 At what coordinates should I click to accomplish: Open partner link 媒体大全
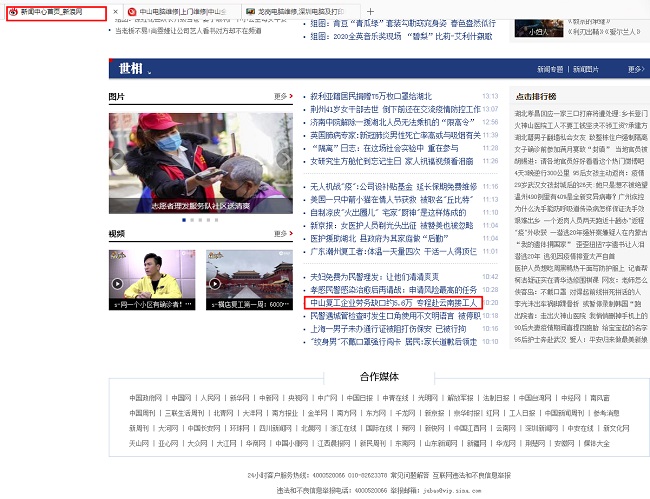pos(597,443)
